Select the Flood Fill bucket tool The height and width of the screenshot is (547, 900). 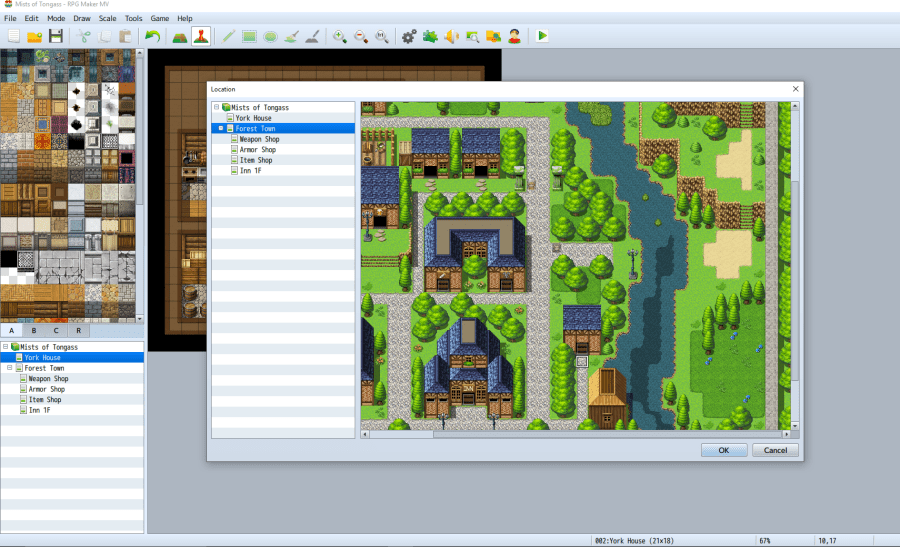pos(290,36)
